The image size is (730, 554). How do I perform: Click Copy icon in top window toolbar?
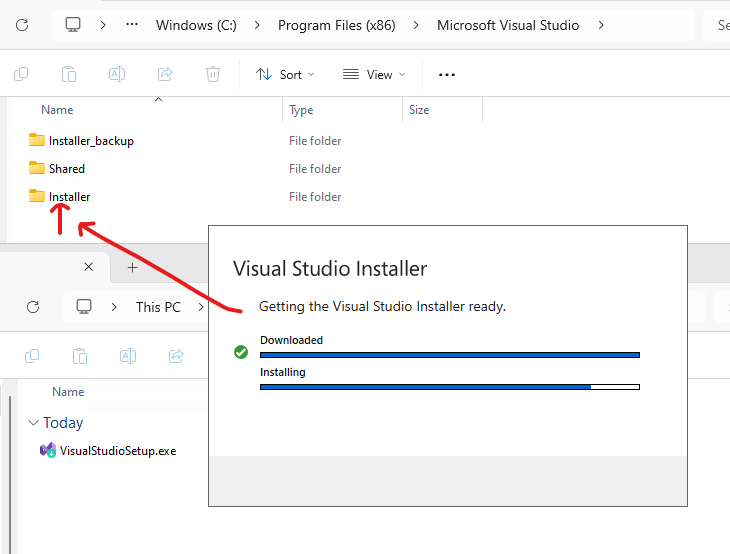tap(21, 74)
